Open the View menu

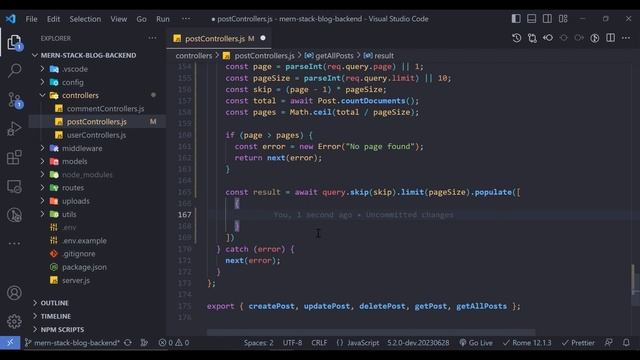(x=118, y=19)
